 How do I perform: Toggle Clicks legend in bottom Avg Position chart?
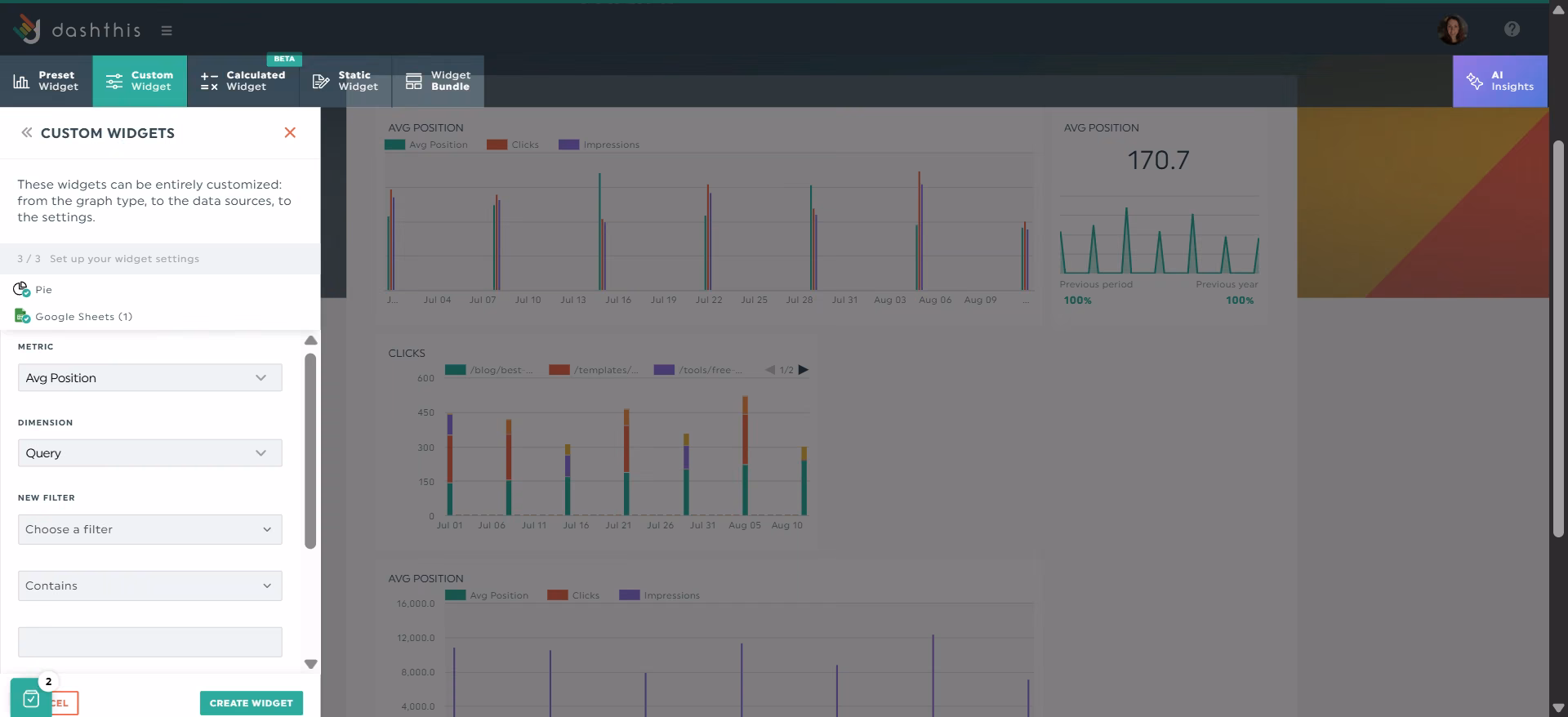pos(573,595)
